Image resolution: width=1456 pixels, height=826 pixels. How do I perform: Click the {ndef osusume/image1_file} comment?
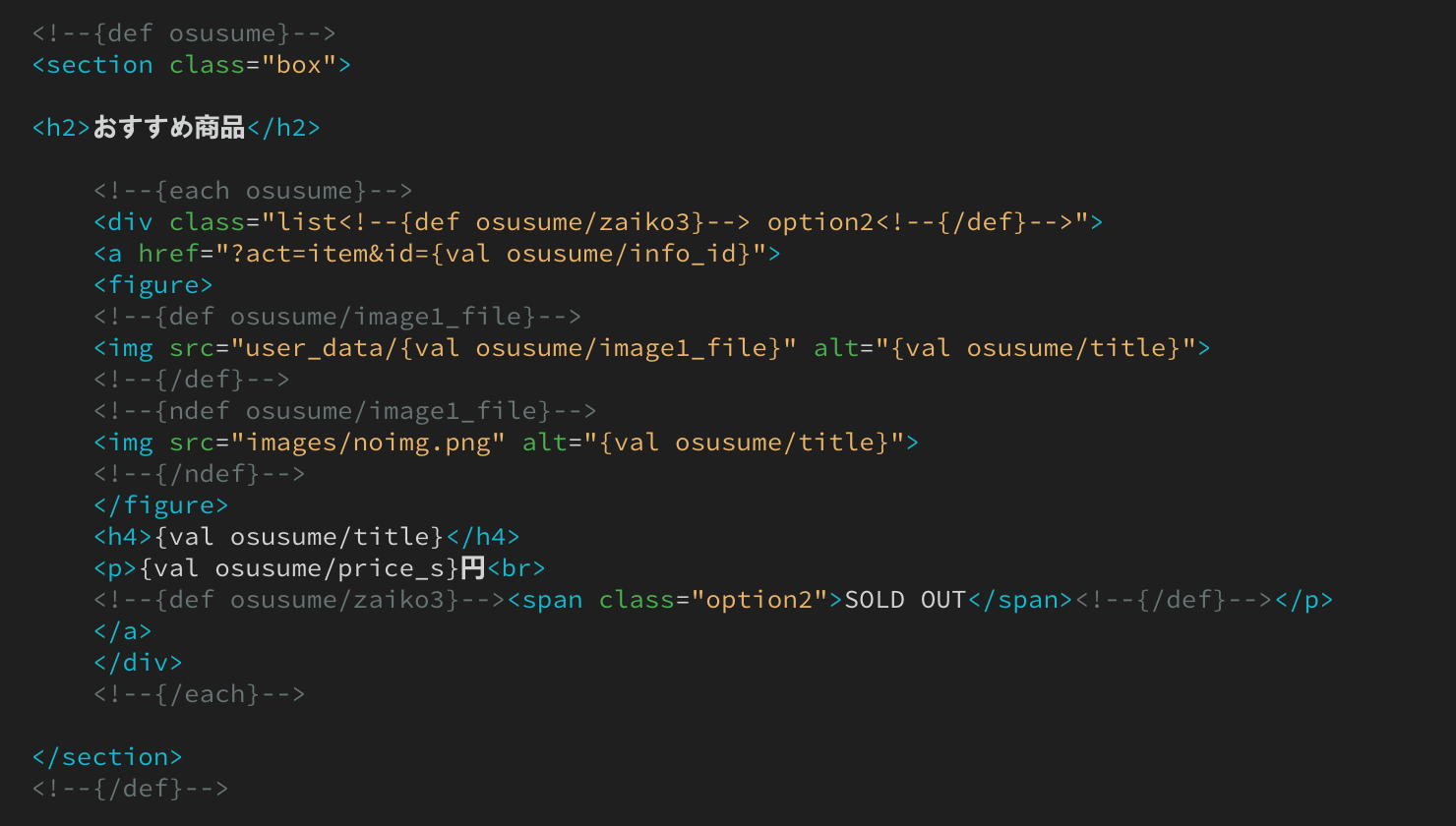pyautogui.click(x=345, y=411)
